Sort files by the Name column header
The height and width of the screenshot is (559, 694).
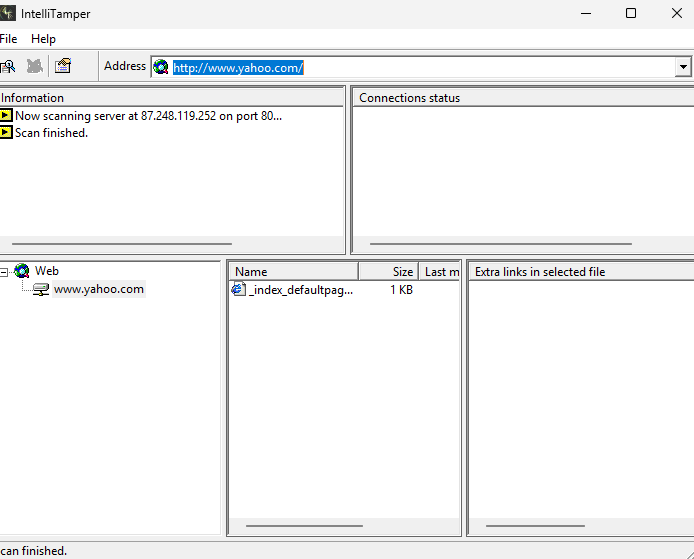tap(293, 272)
